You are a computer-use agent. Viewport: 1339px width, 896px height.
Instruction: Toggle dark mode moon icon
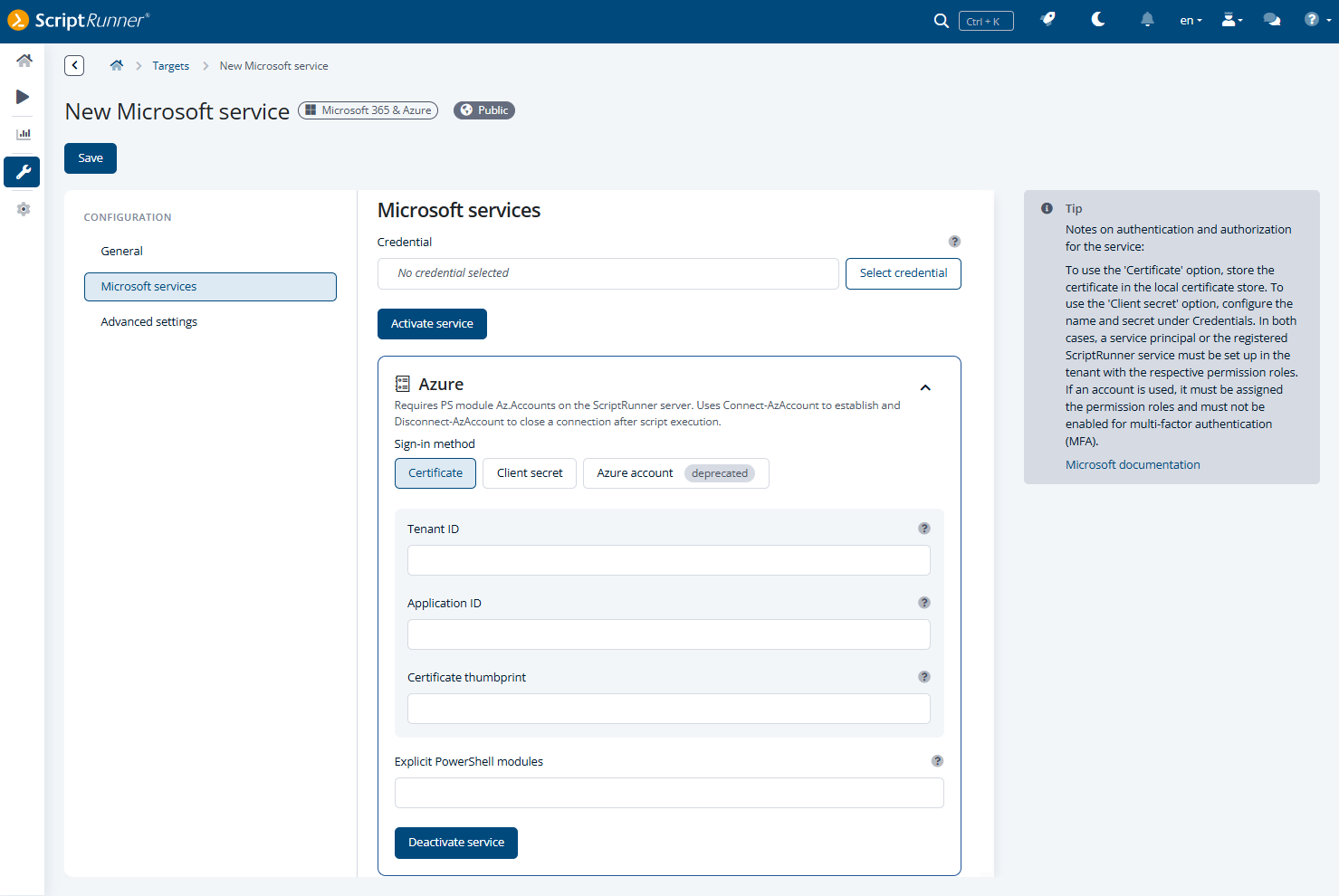pos(1098,20)
